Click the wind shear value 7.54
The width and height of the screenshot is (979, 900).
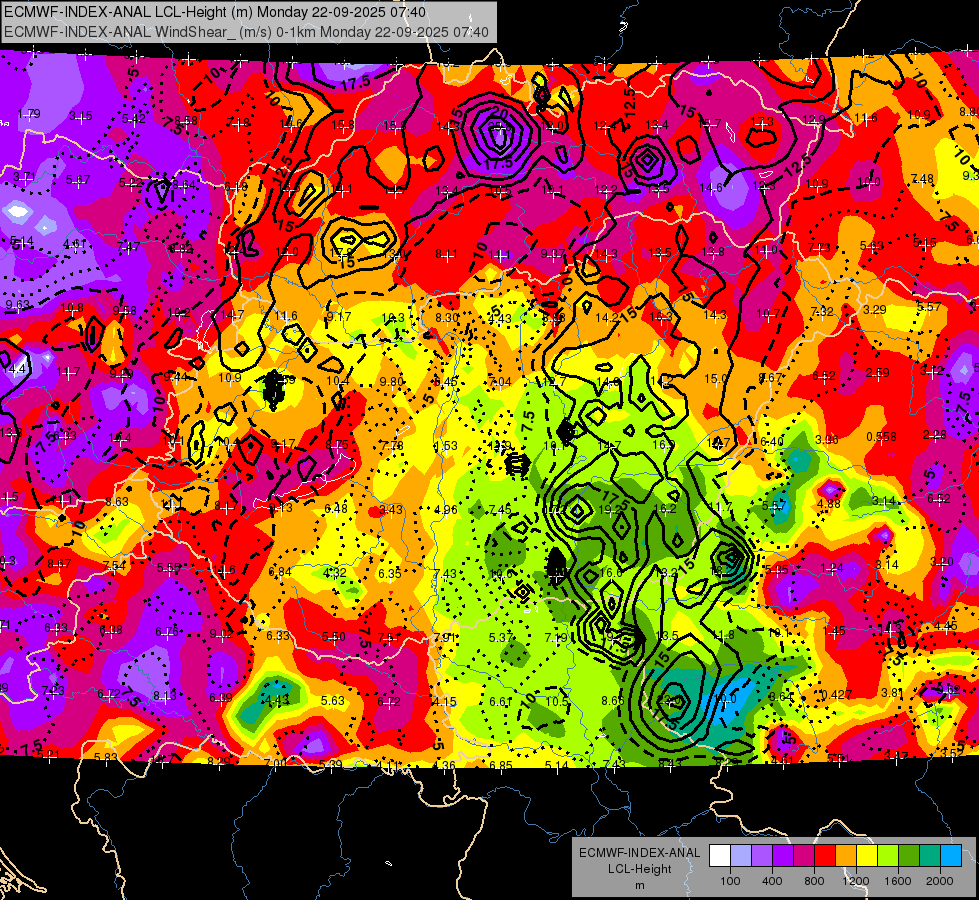point(114,566)
